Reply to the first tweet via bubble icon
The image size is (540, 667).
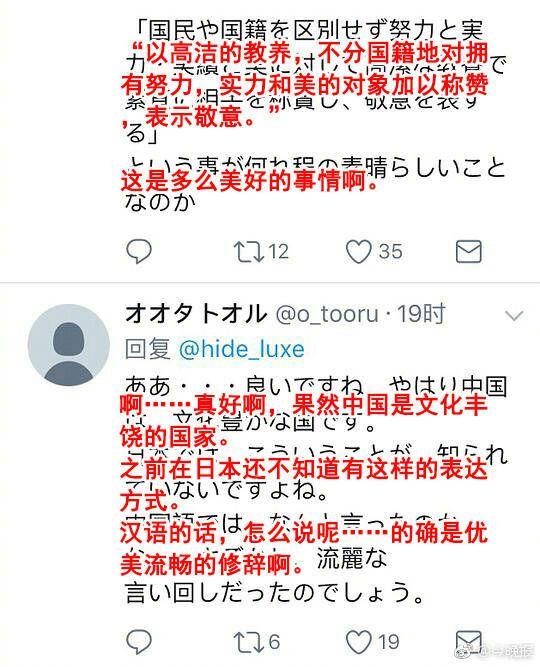(139, 251)
